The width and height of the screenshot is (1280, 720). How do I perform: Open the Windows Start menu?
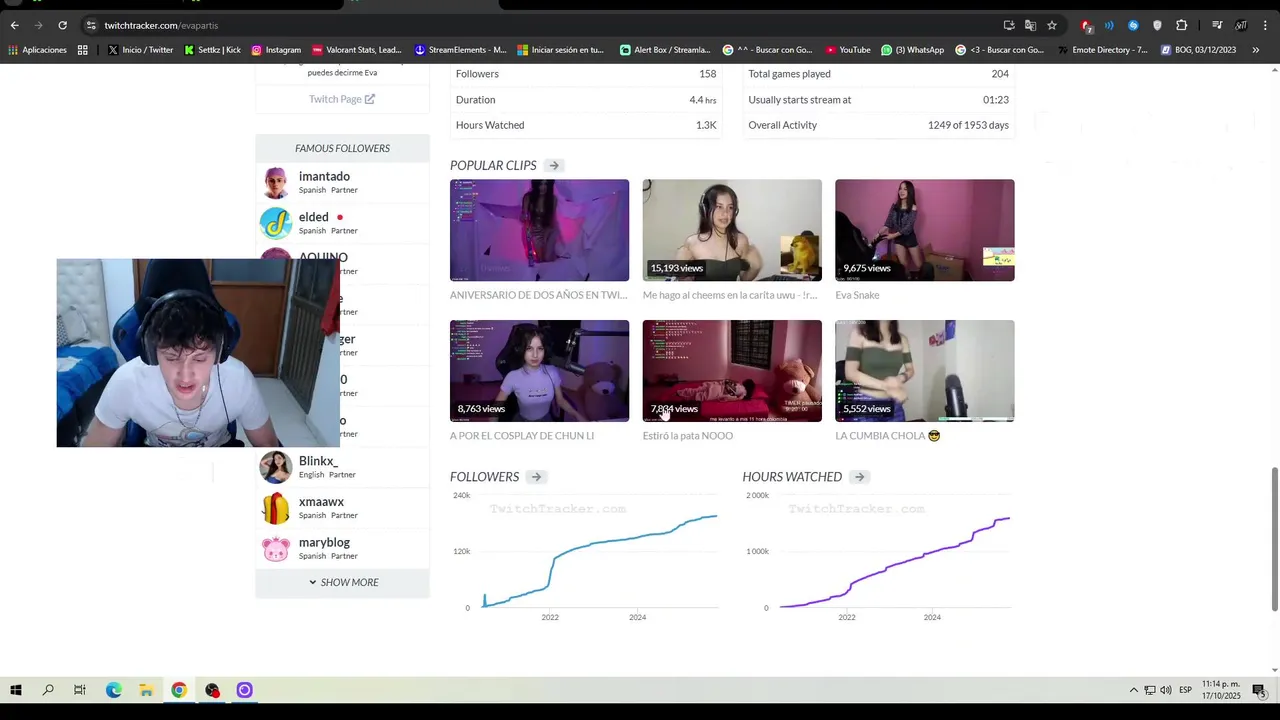[16, 690]
